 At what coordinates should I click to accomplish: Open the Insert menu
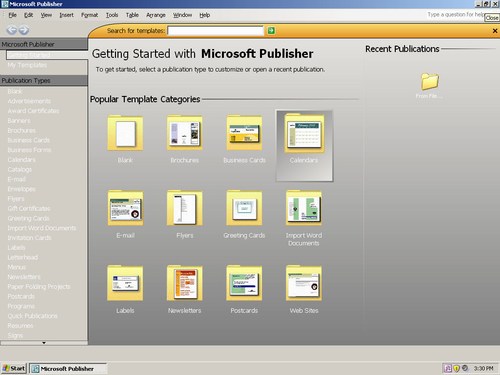click(x=66, y=15)
